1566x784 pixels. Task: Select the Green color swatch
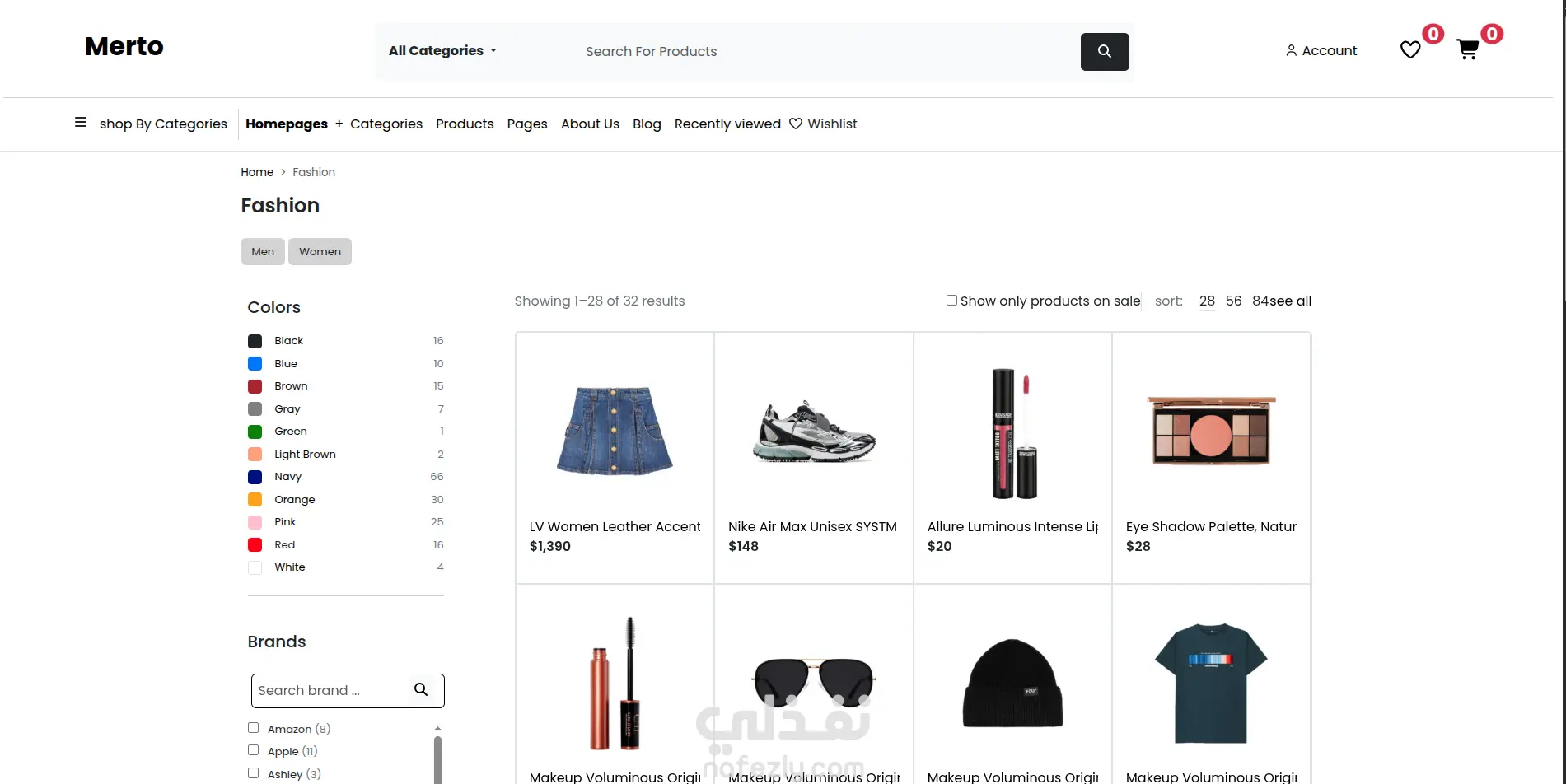click(x=255, y=432)
